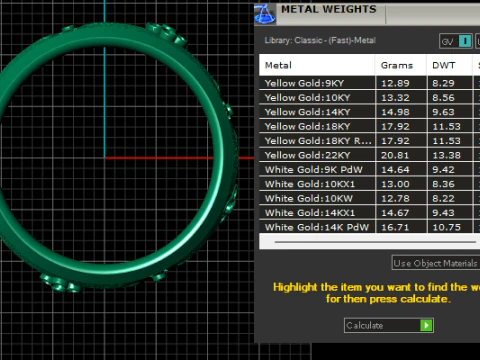
Task: Click the Use Object Materials button
Action: pyautogui.click(x=436, y=263)
